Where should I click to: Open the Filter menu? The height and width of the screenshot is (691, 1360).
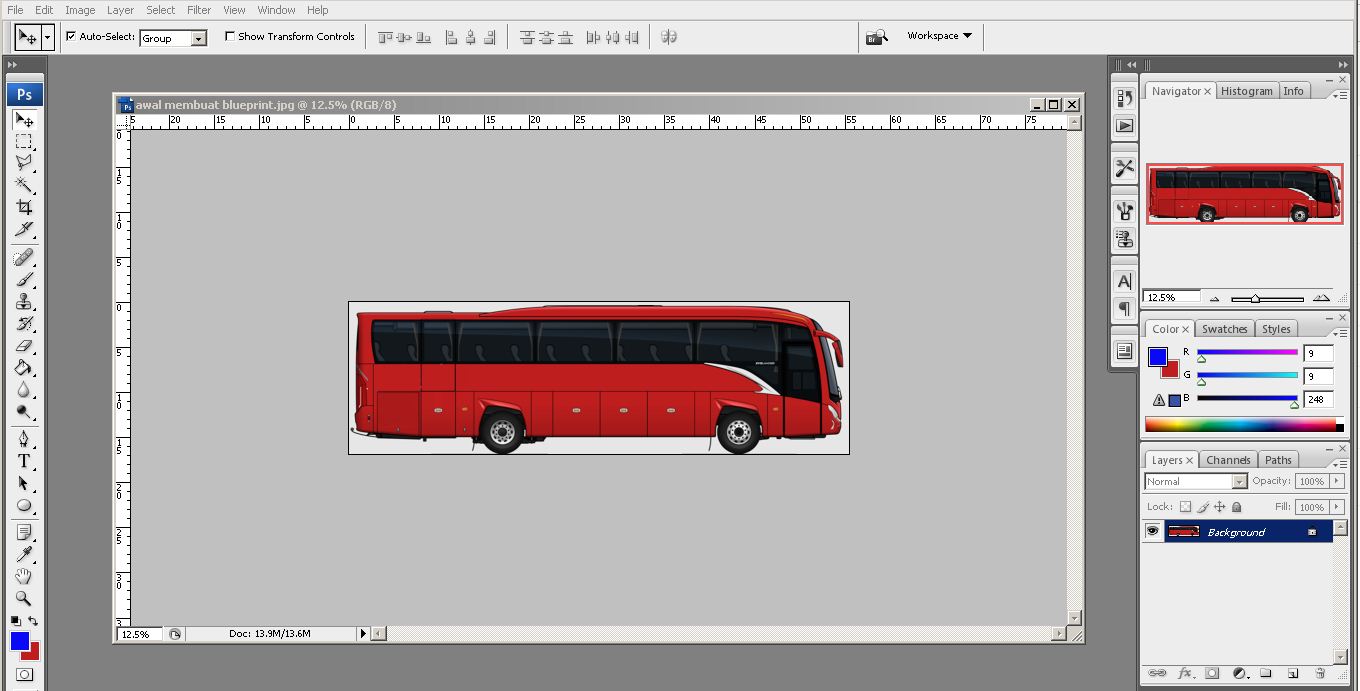click(198, 10)
